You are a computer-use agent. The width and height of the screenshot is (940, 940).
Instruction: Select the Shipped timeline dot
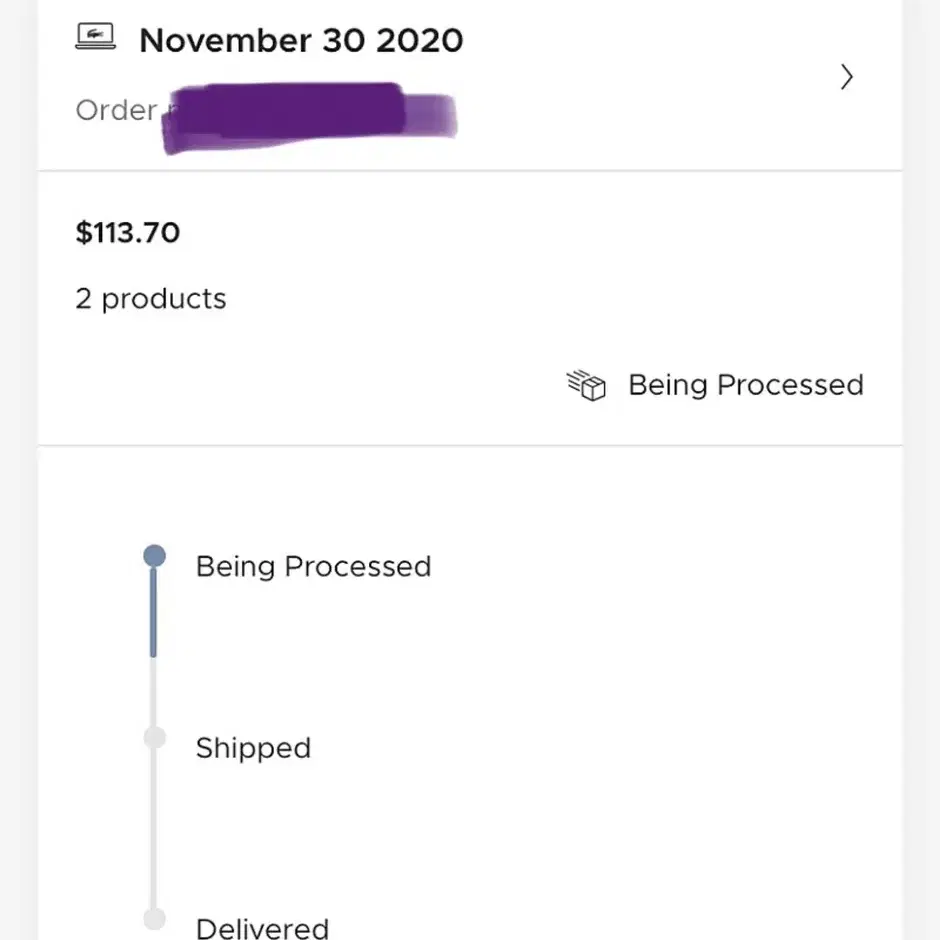point(155,737)
